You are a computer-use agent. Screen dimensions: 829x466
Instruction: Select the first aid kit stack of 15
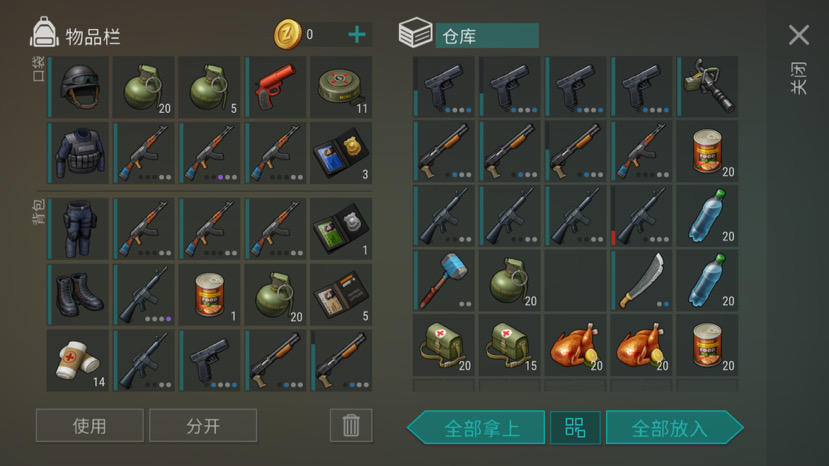click(x=509, y=345)
